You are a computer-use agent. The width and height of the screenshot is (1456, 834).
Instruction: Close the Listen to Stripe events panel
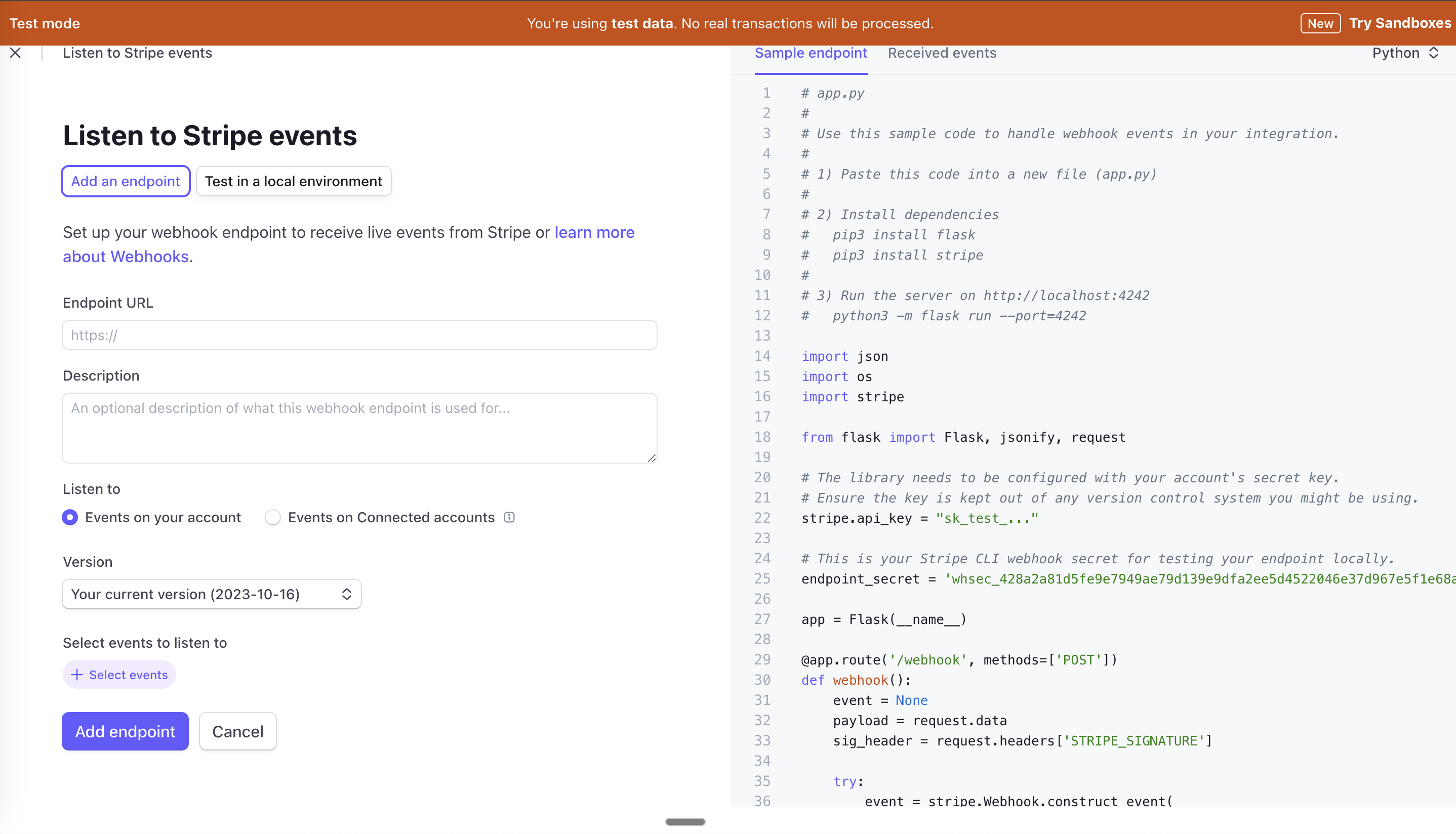tap(16, 53)
